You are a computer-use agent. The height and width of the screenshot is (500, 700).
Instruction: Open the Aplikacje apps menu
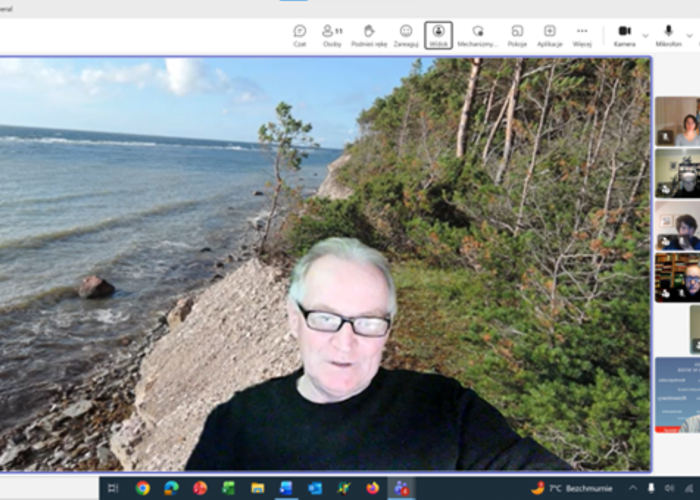(549, 35)
